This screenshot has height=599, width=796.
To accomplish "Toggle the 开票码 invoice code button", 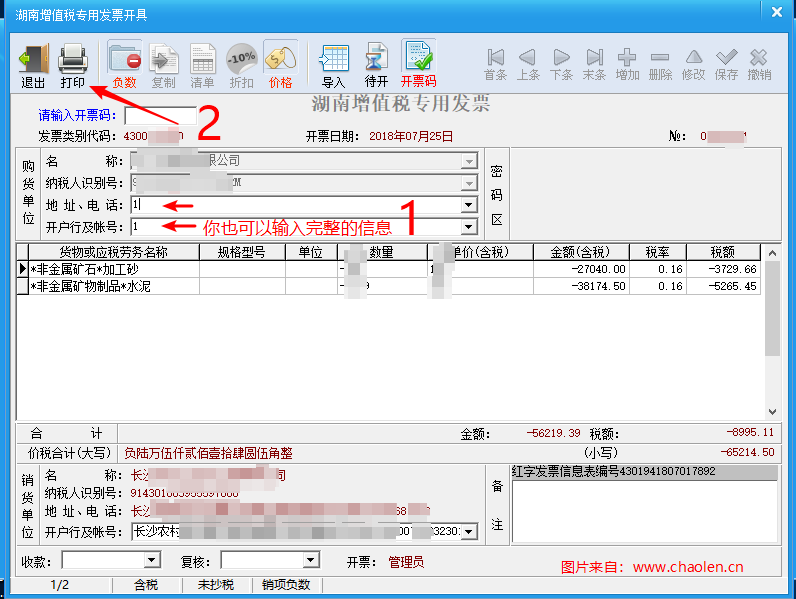I will [x=418, y=64].
